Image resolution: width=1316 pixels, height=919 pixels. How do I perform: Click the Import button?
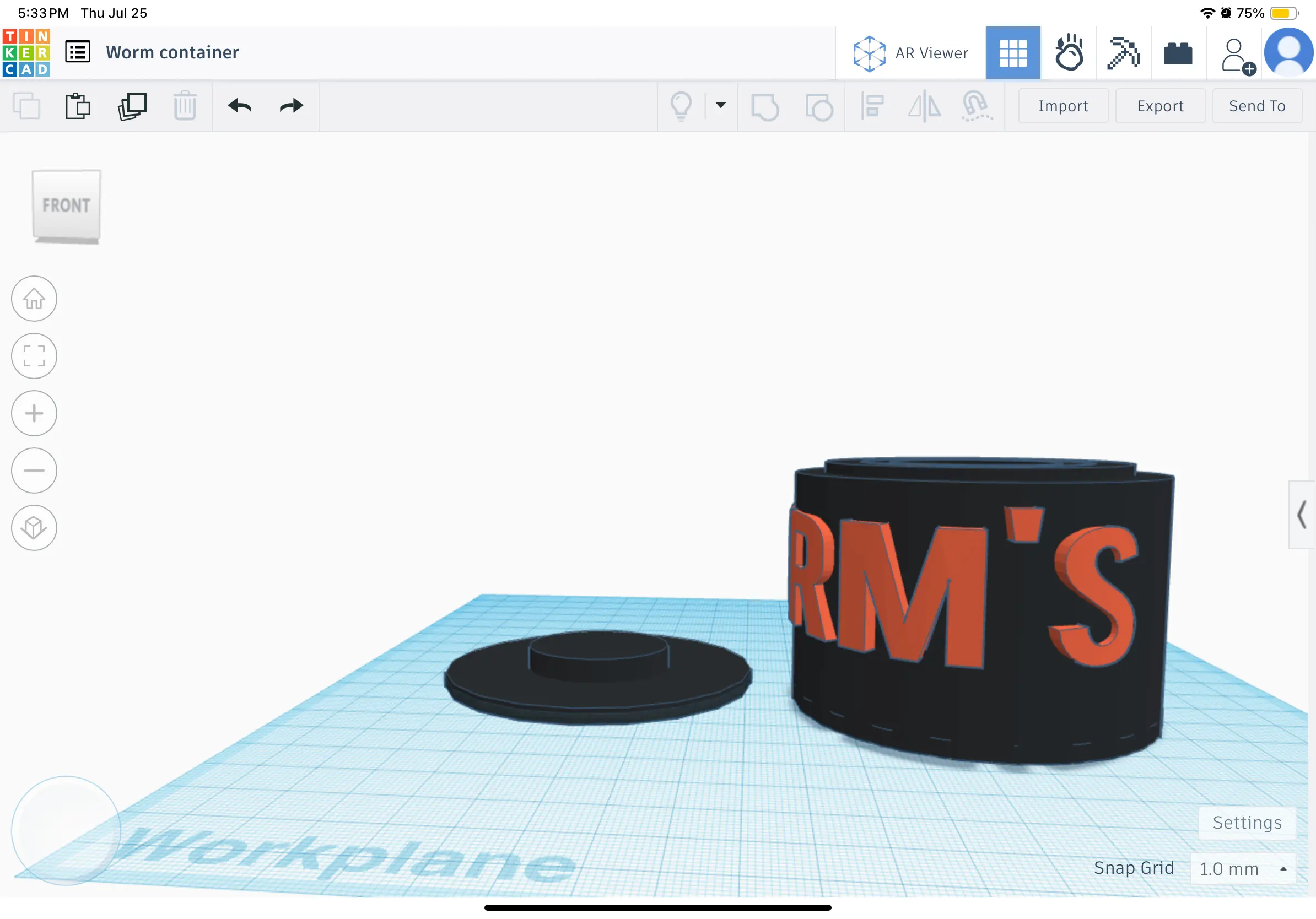click(1063, 106)
